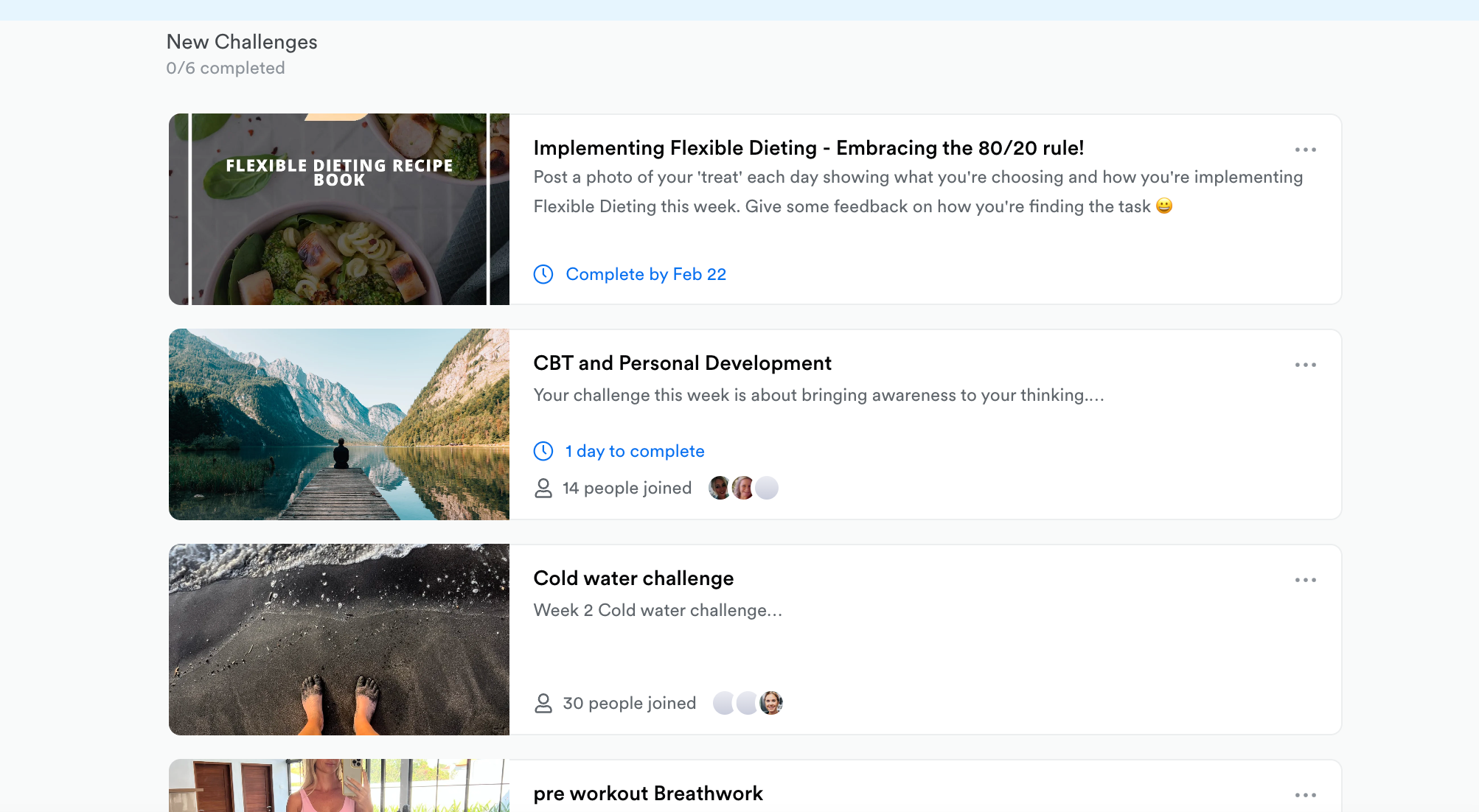The image size is (1479, 812).
Task: Open Cold water challenge title
Action: click(x=633, y=578)
